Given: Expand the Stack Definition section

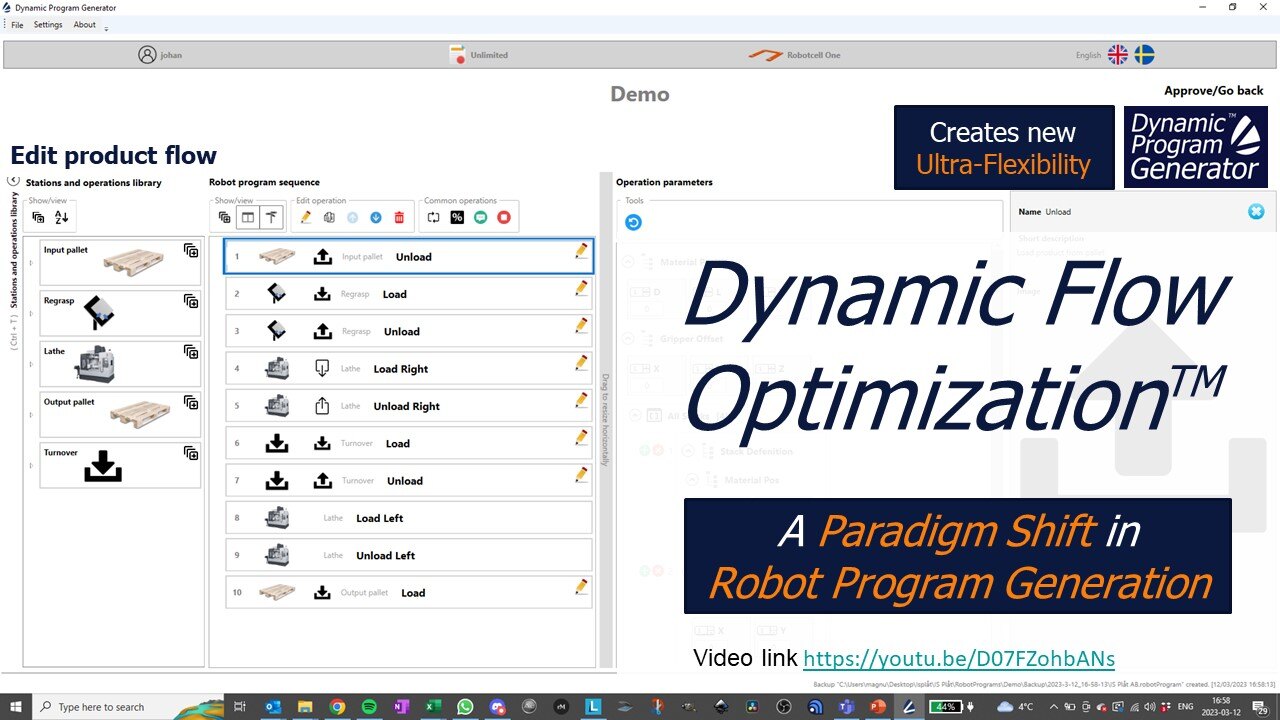Looking at the screenshot, I should pyautogui.click(x=688, y=450).
